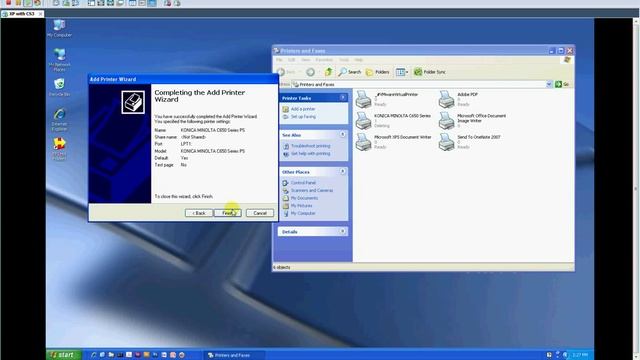Open the Troubleshoot printing link
This screenshot has height=360, width=640.
click(311, 146)
